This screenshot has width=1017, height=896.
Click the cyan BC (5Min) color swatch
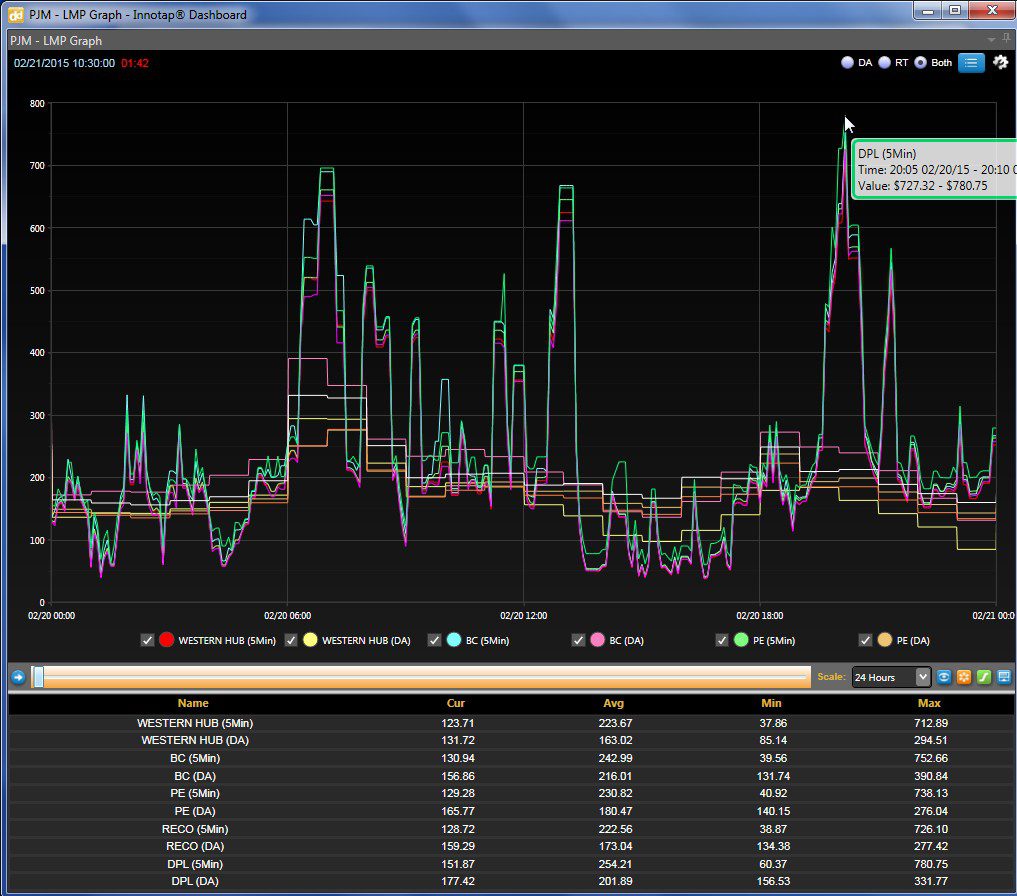[x=454, y=640]
